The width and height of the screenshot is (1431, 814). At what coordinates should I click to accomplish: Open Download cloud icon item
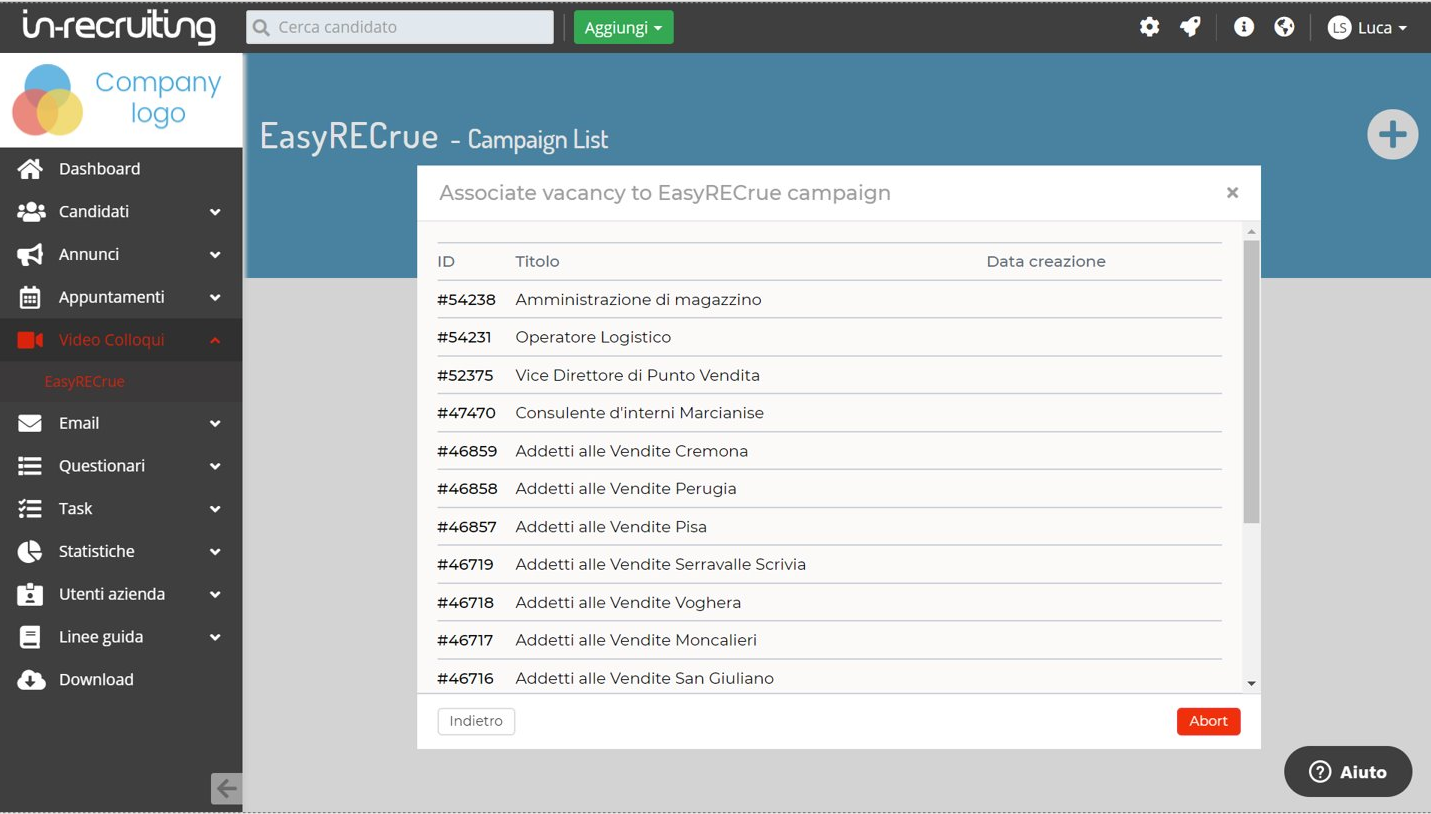click(30, 680)
